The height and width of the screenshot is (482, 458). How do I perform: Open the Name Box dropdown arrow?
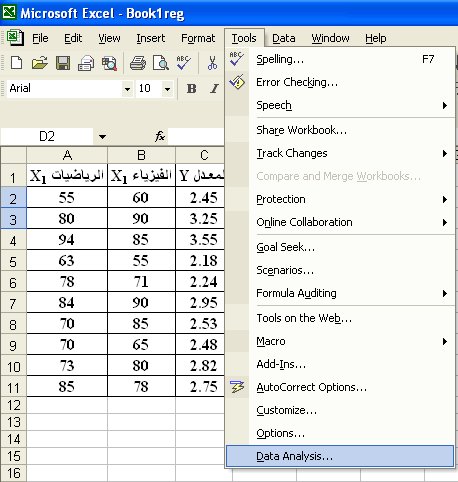102,137
